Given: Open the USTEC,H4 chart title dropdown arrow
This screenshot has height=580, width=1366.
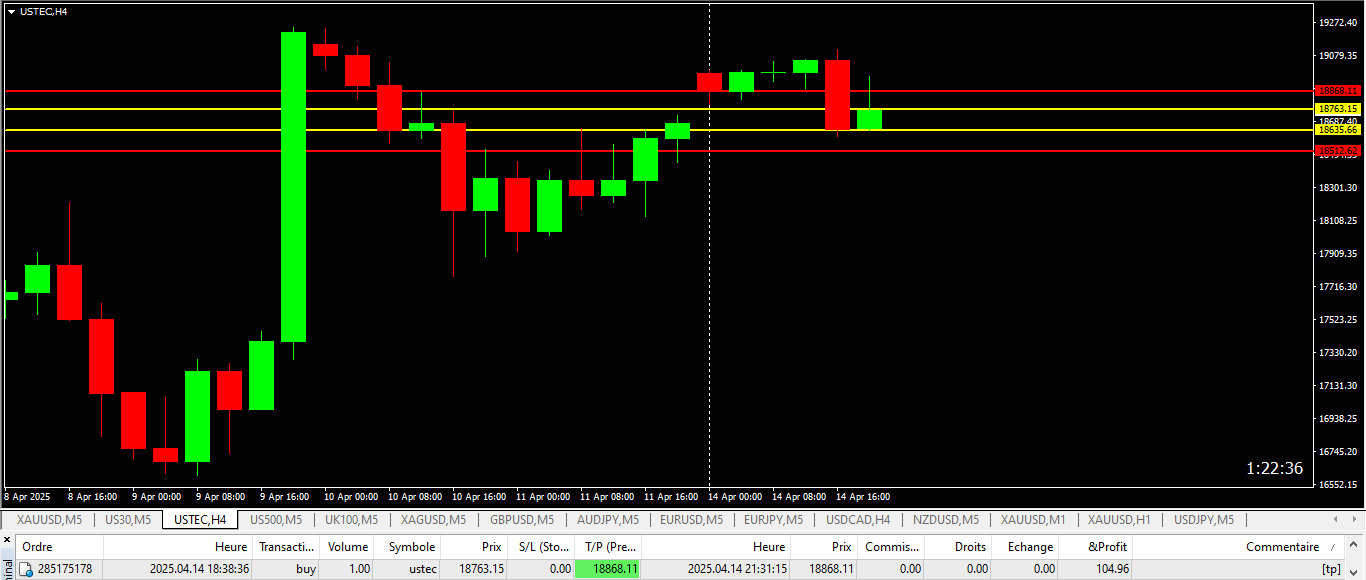Looking at the screenshot, I should pos(11,11).
